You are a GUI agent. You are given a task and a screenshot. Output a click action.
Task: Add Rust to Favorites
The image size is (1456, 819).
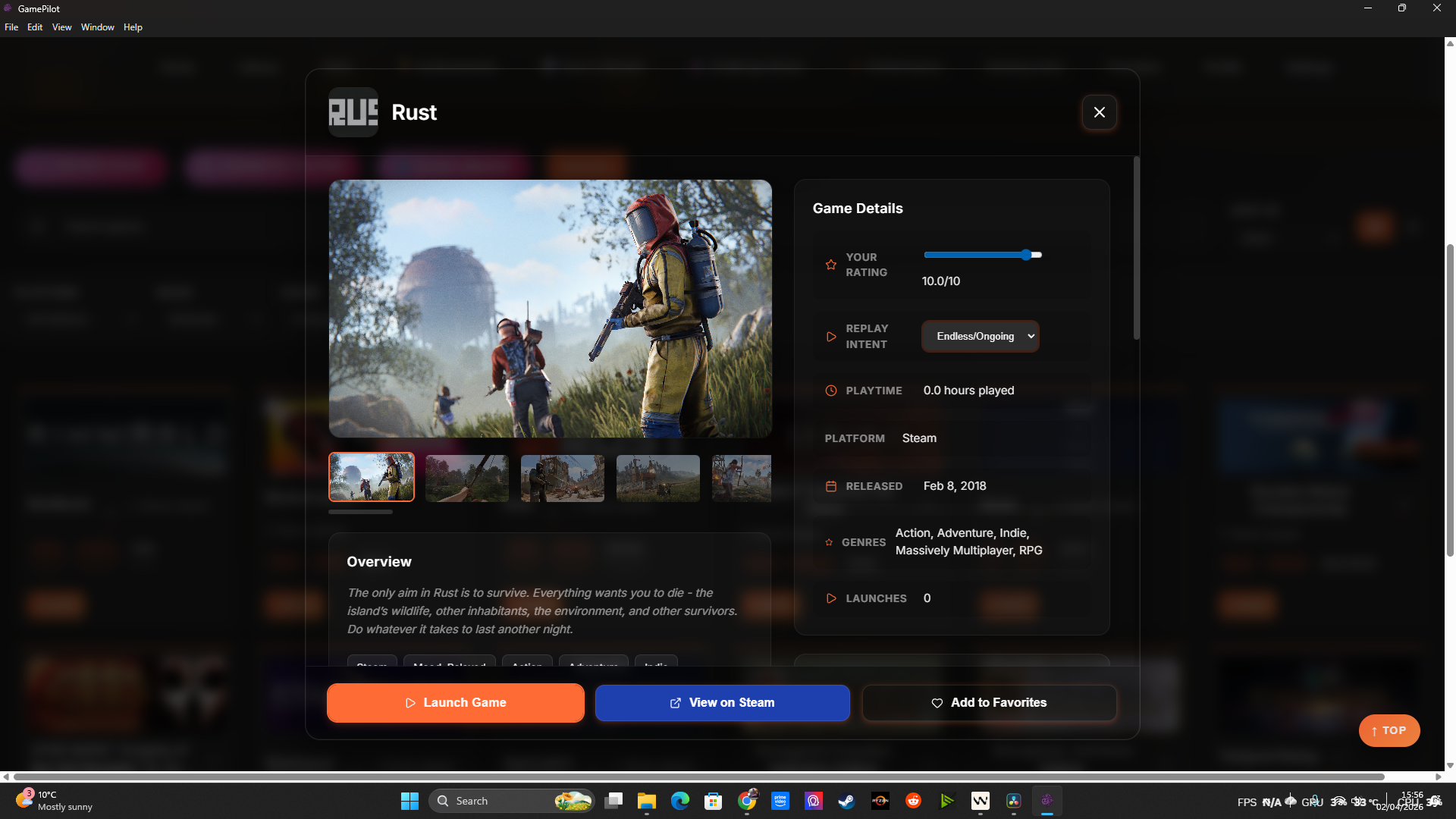point(989,703)
